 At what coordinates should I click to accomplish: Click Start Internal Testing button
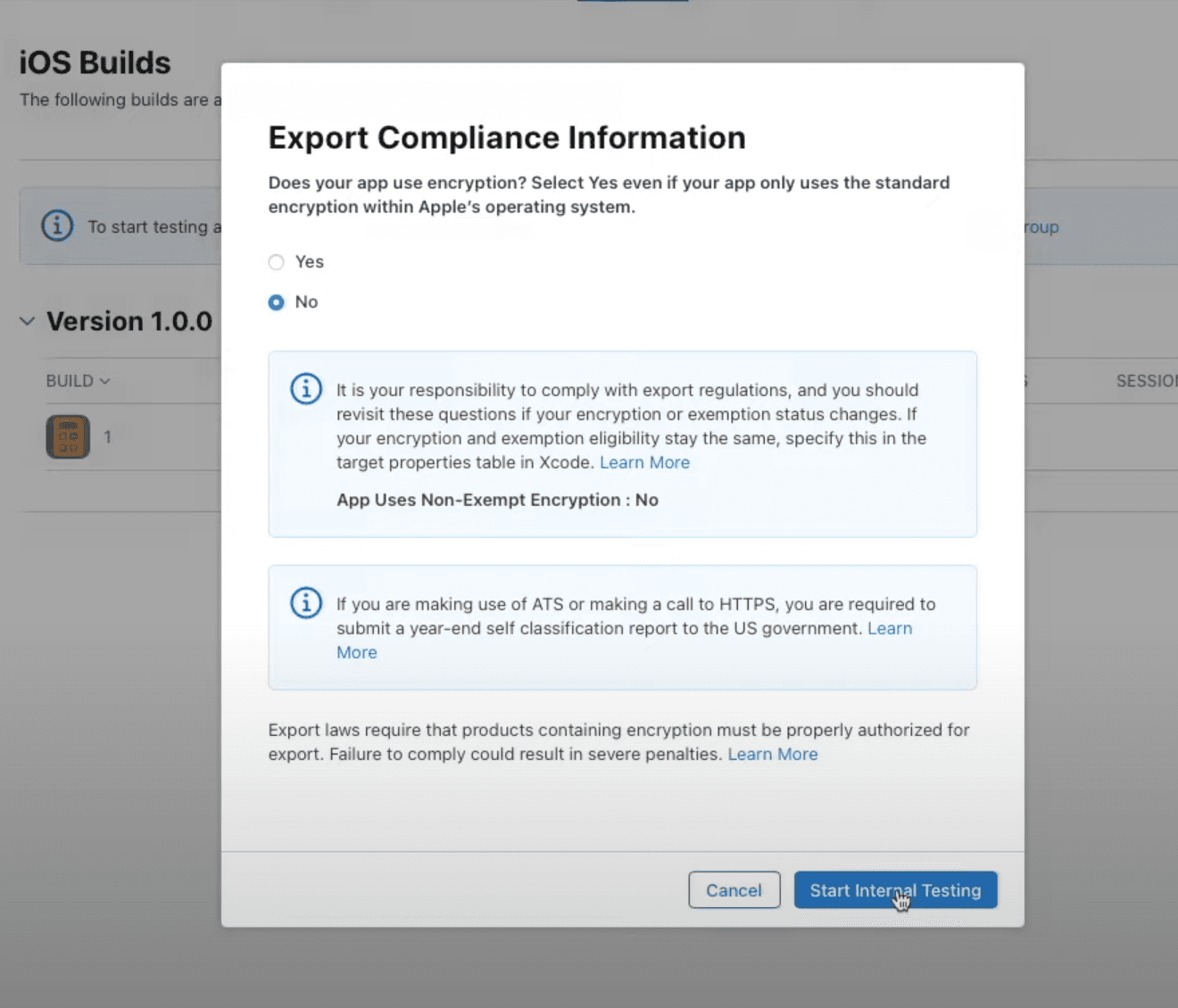pyautogui.click(x=895, y=890)
